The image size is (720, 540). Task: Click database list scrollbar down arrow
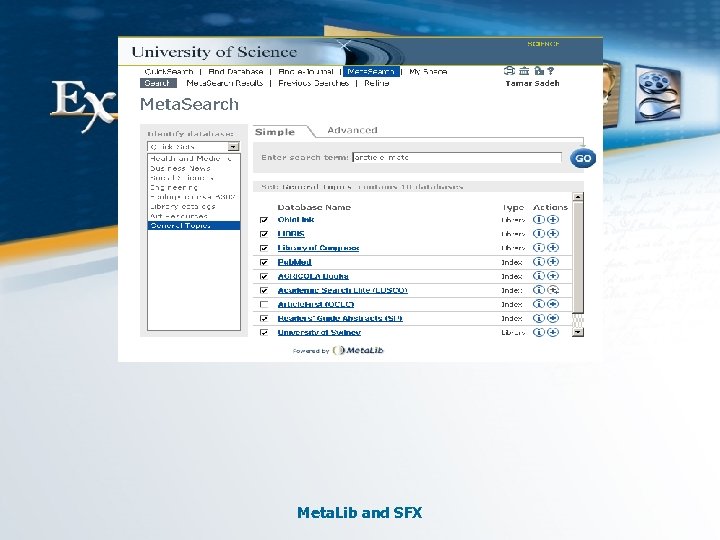pos(578,332)
